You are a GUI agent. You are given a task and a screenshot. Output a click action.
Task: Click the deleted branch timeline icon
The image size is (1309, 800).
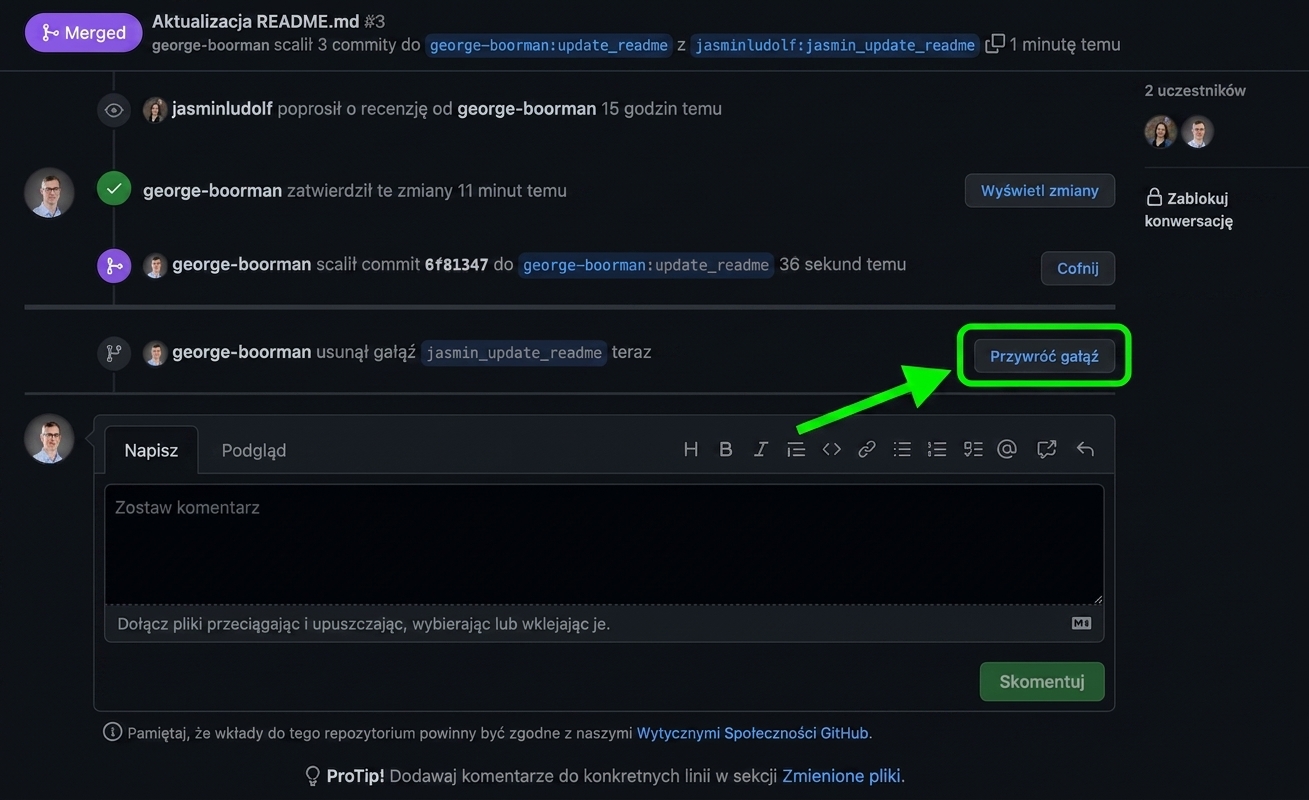click(114, 352)
